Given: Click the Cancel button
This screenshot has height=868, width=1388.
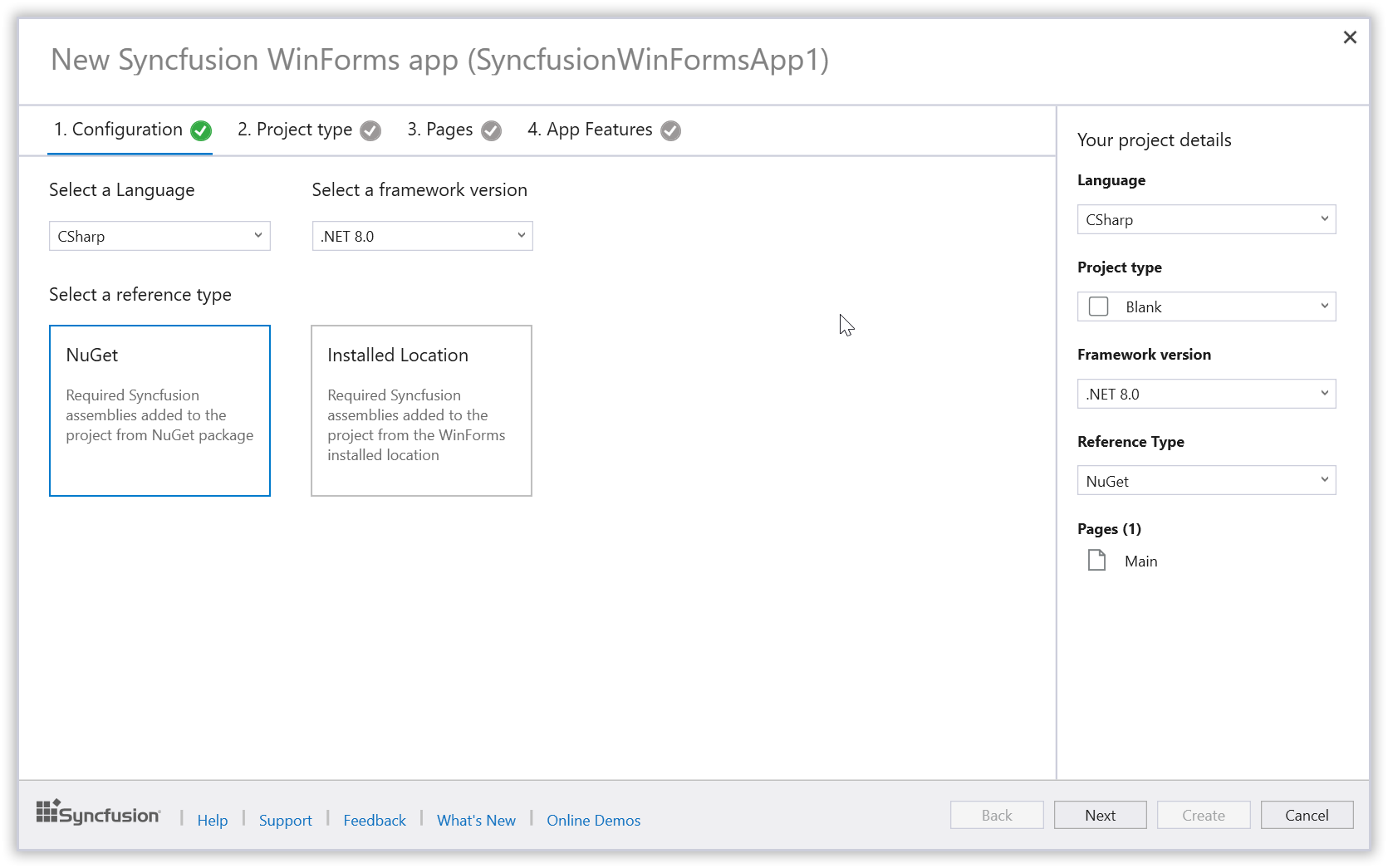Looking at the screenshot, I should pos(1307,815).
